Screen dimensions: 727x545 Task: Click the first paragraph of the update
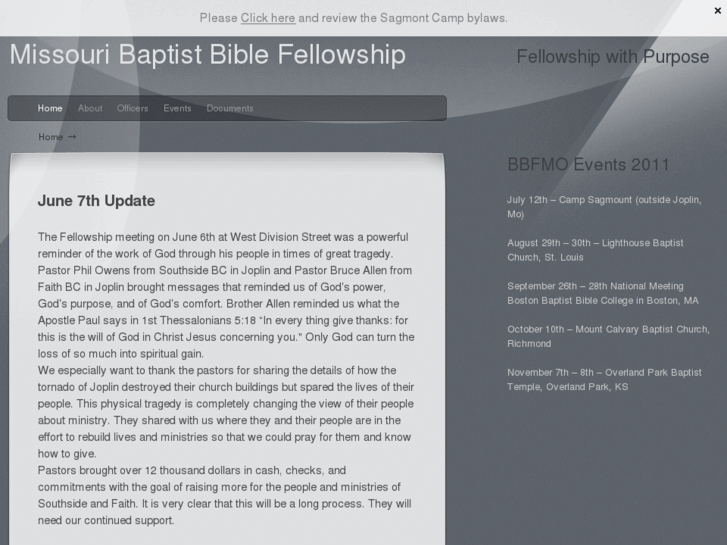click(x=223, y=295)
